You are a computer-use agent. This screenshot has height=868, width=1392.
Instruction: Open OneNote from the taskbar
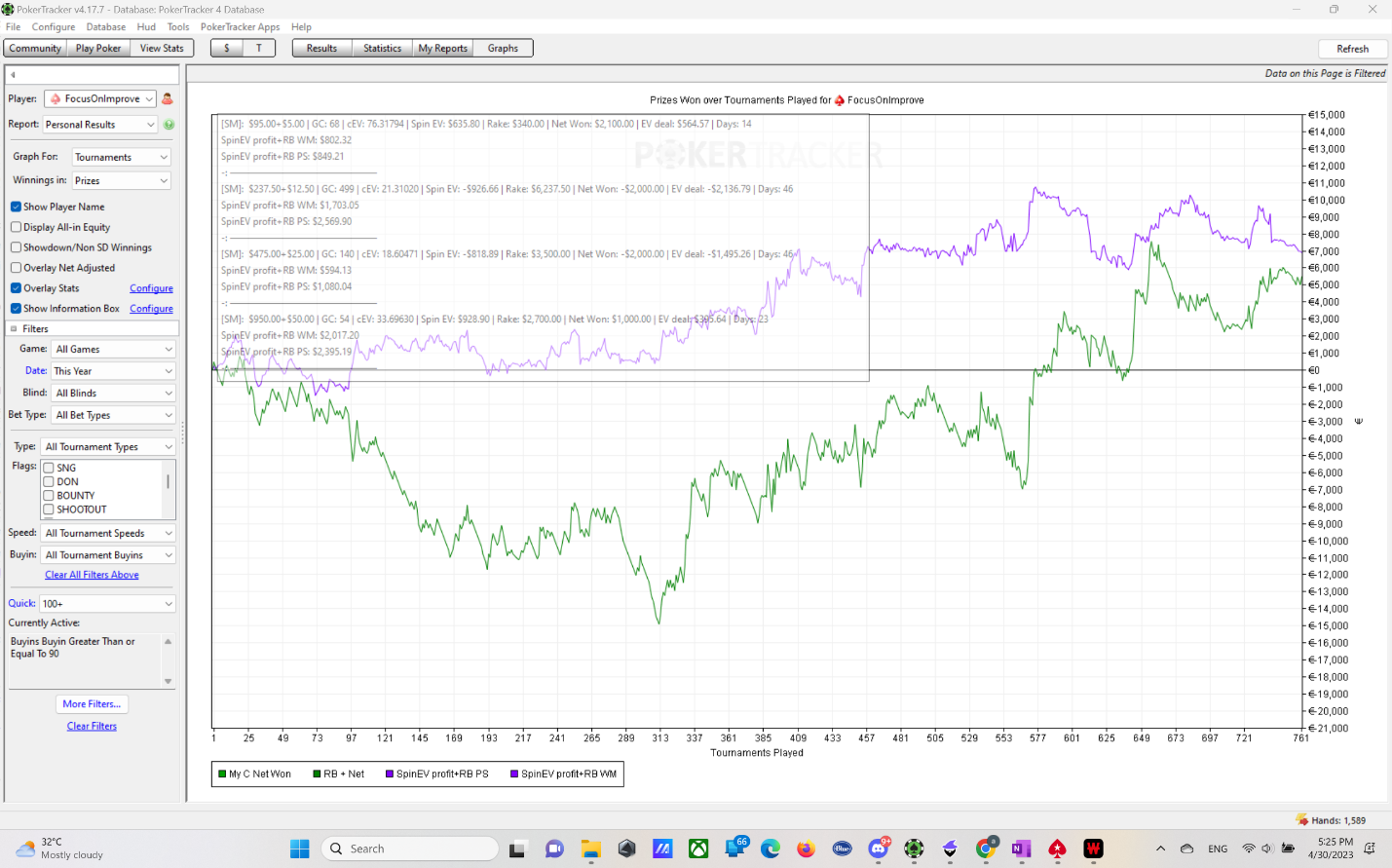(x=1021, y=849)
